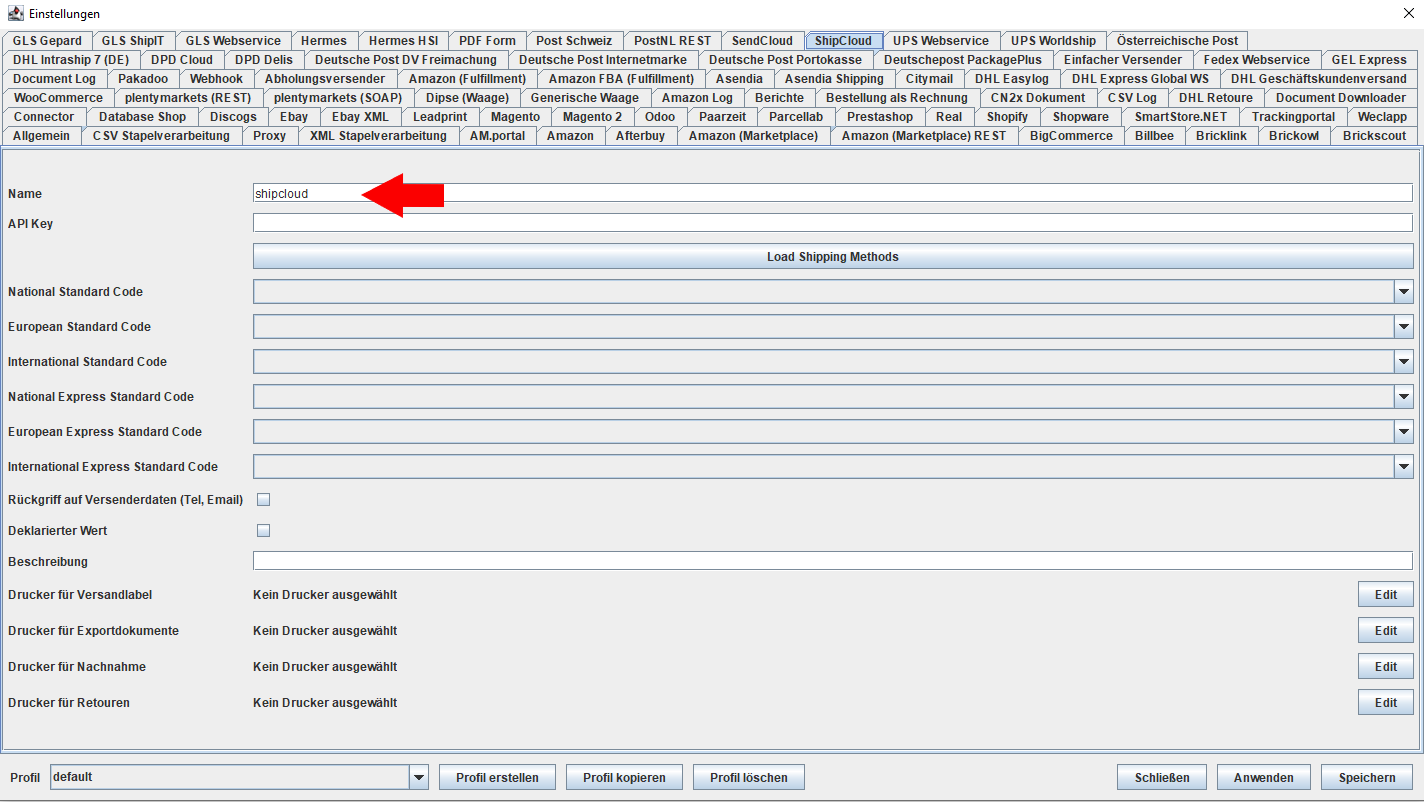Edit Drucker für Exportdokumente
The width and height of the screenshot is (1424, 802).
1385,631
